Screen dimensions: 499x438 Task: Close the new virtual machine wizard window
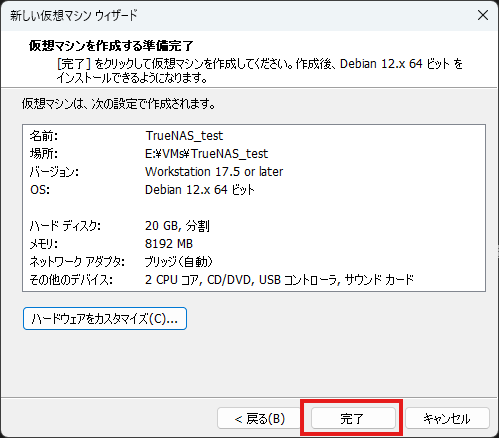(x=483, y=15)
